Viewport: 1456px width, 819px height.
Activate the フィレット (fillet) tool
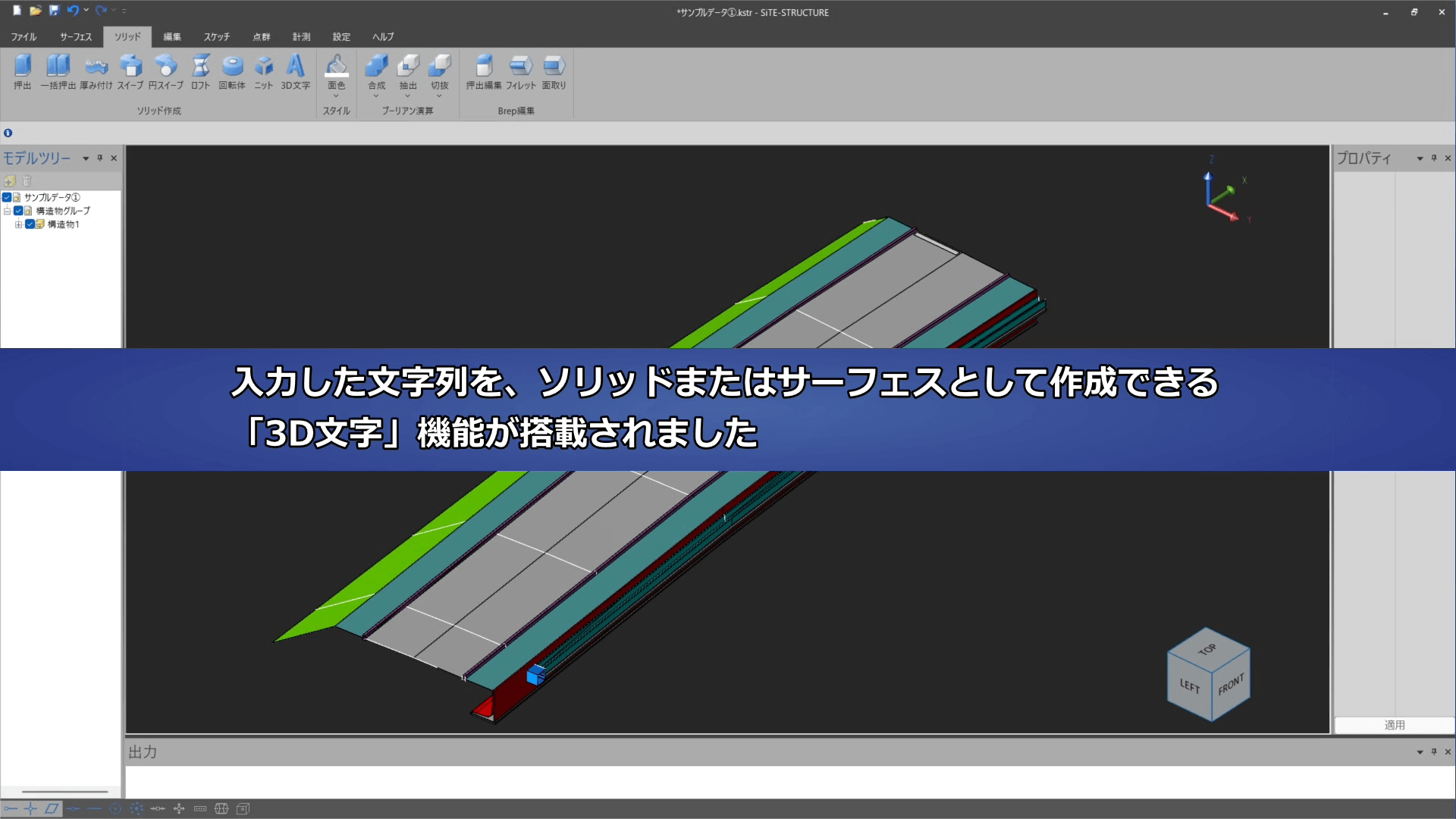[521, 72]
